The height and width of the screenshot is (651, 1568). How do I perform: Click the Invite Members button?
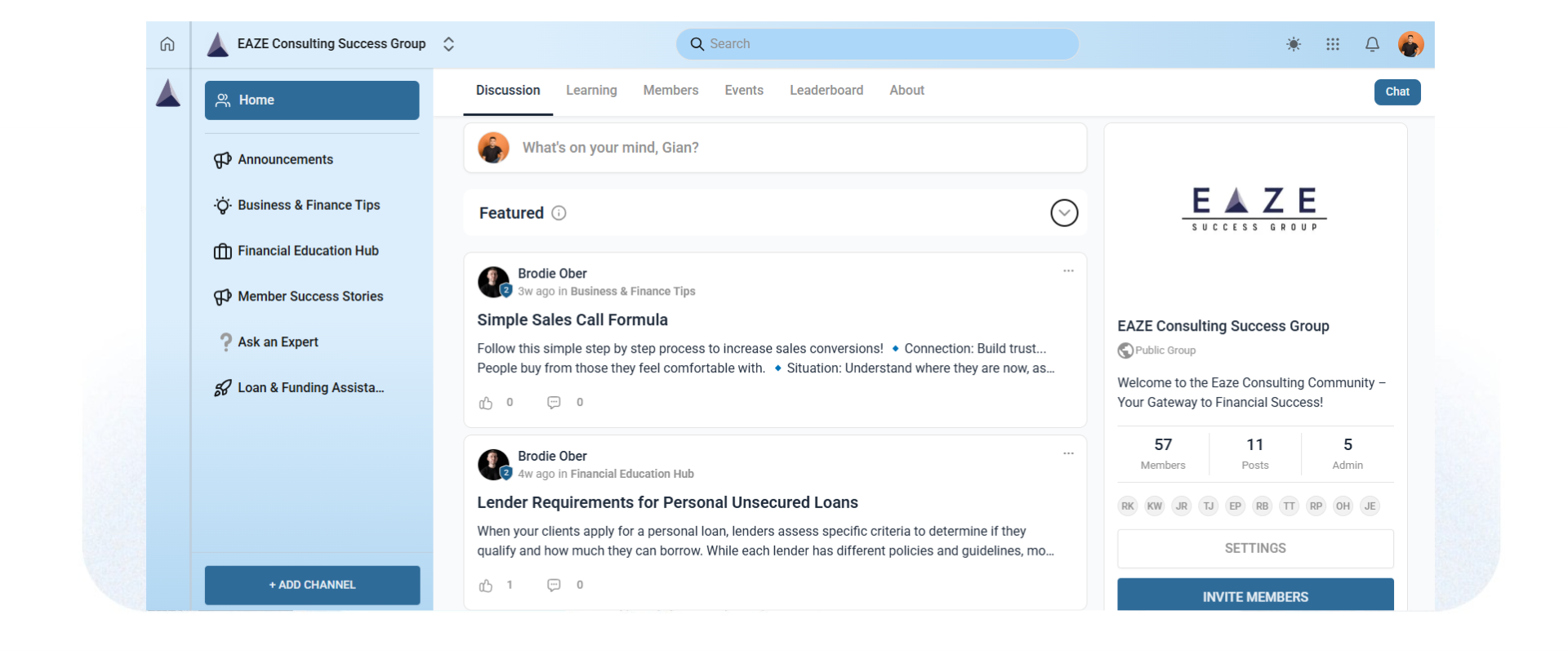pyautogui.click(x=1254, y=596)
